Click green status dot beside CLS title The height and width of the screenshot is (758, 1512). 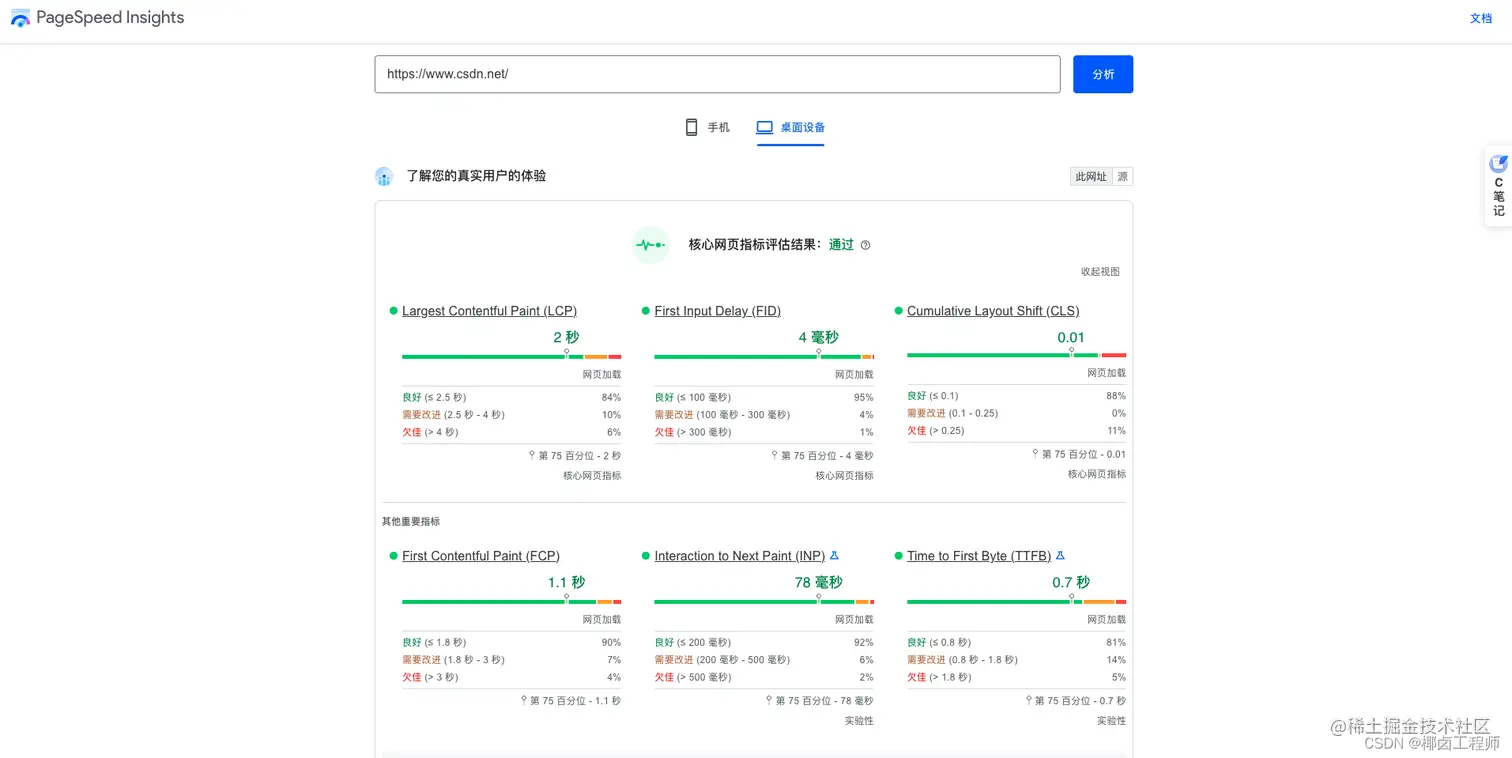point(899,311)
